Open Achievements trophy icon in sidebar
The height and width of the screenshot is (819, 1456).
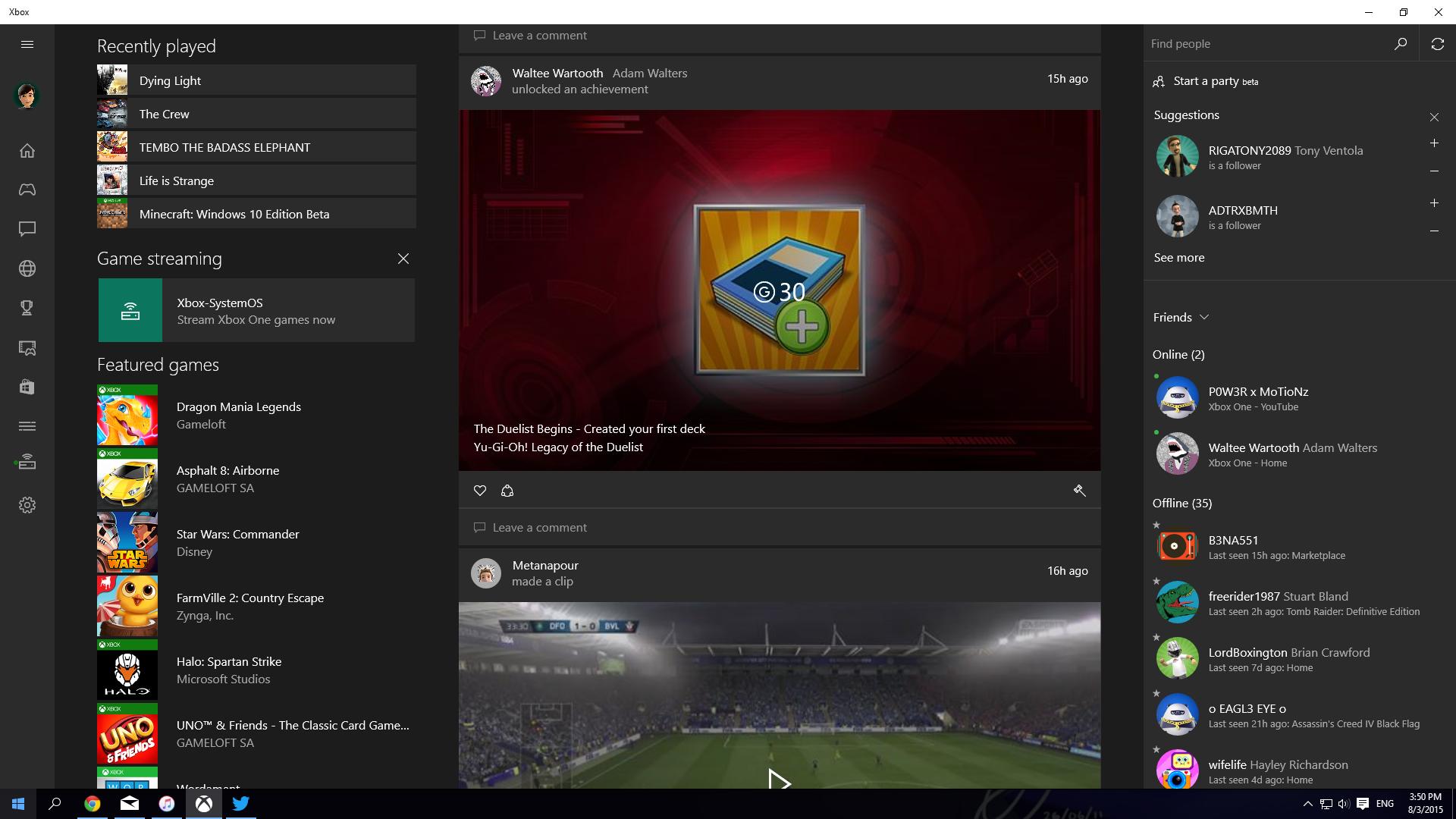coord(27,308)
